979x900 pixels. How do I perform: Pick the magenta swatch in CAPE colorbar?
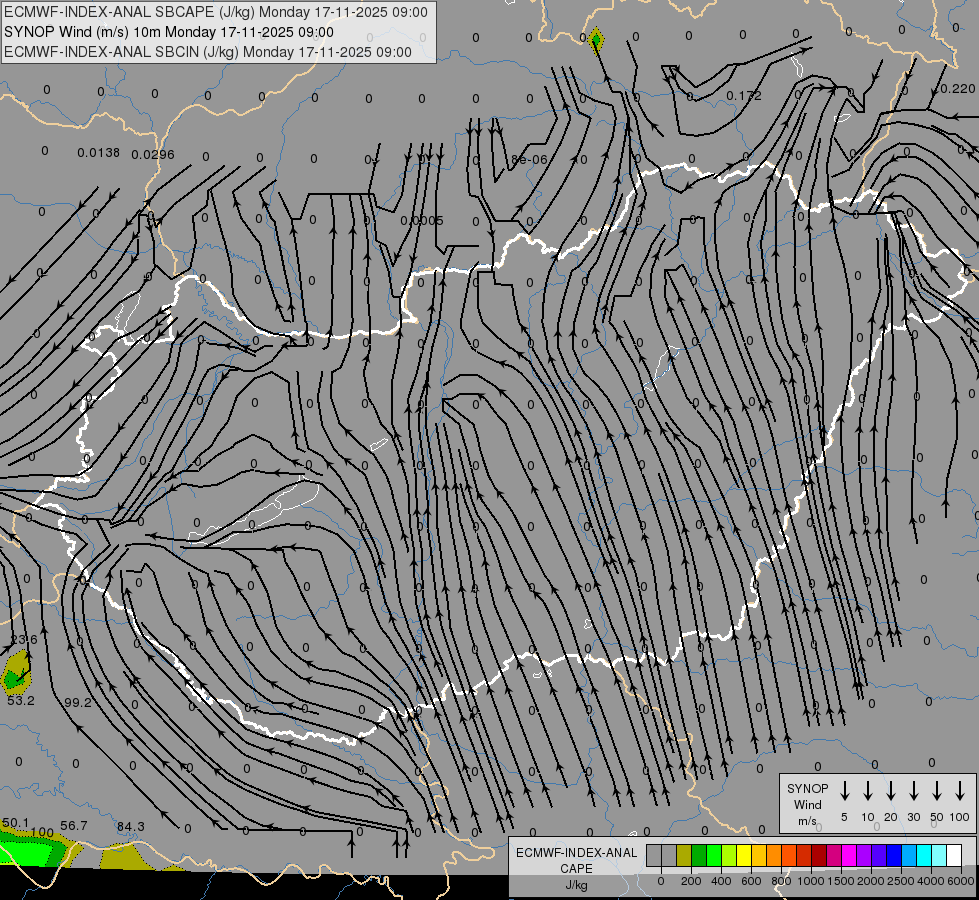tap(849, 855)
